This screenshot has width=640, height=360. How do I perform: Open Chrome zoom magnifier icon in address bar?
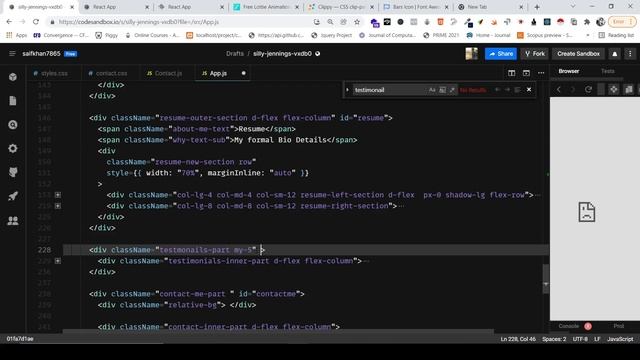point(330,22)
